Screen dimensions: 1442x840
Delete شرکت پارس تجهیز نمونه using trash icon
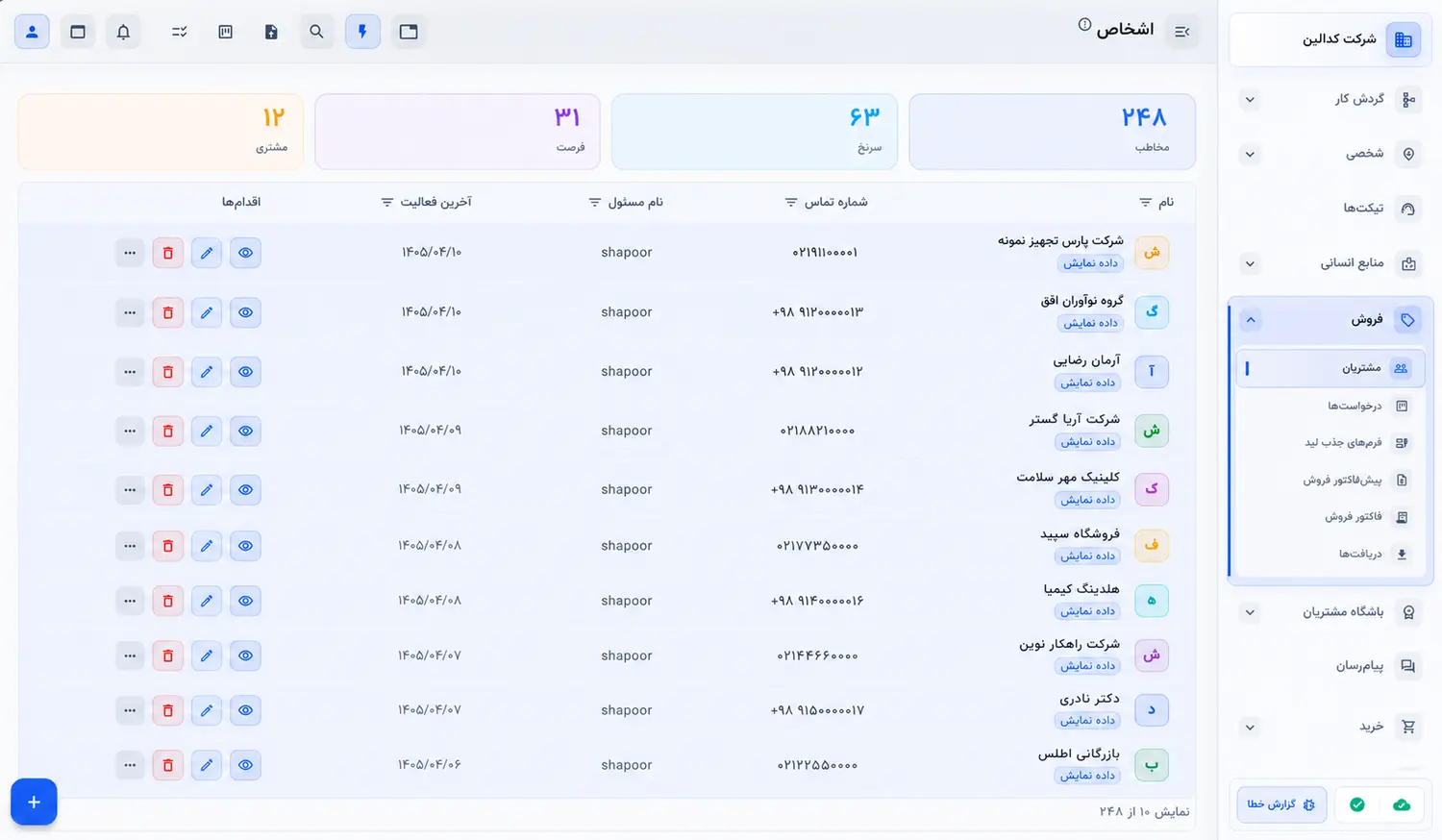(168, 253)
